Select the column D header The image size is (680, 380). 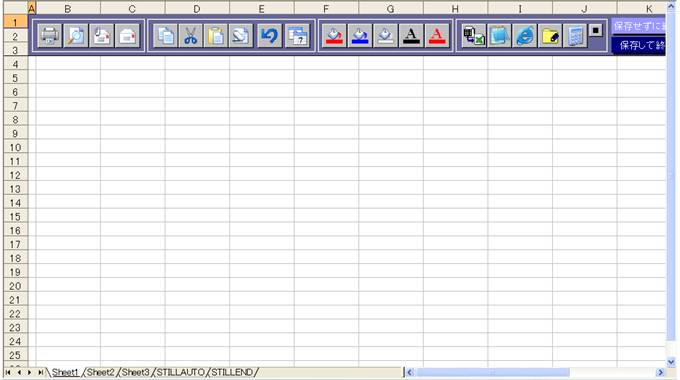pos(197,9)
